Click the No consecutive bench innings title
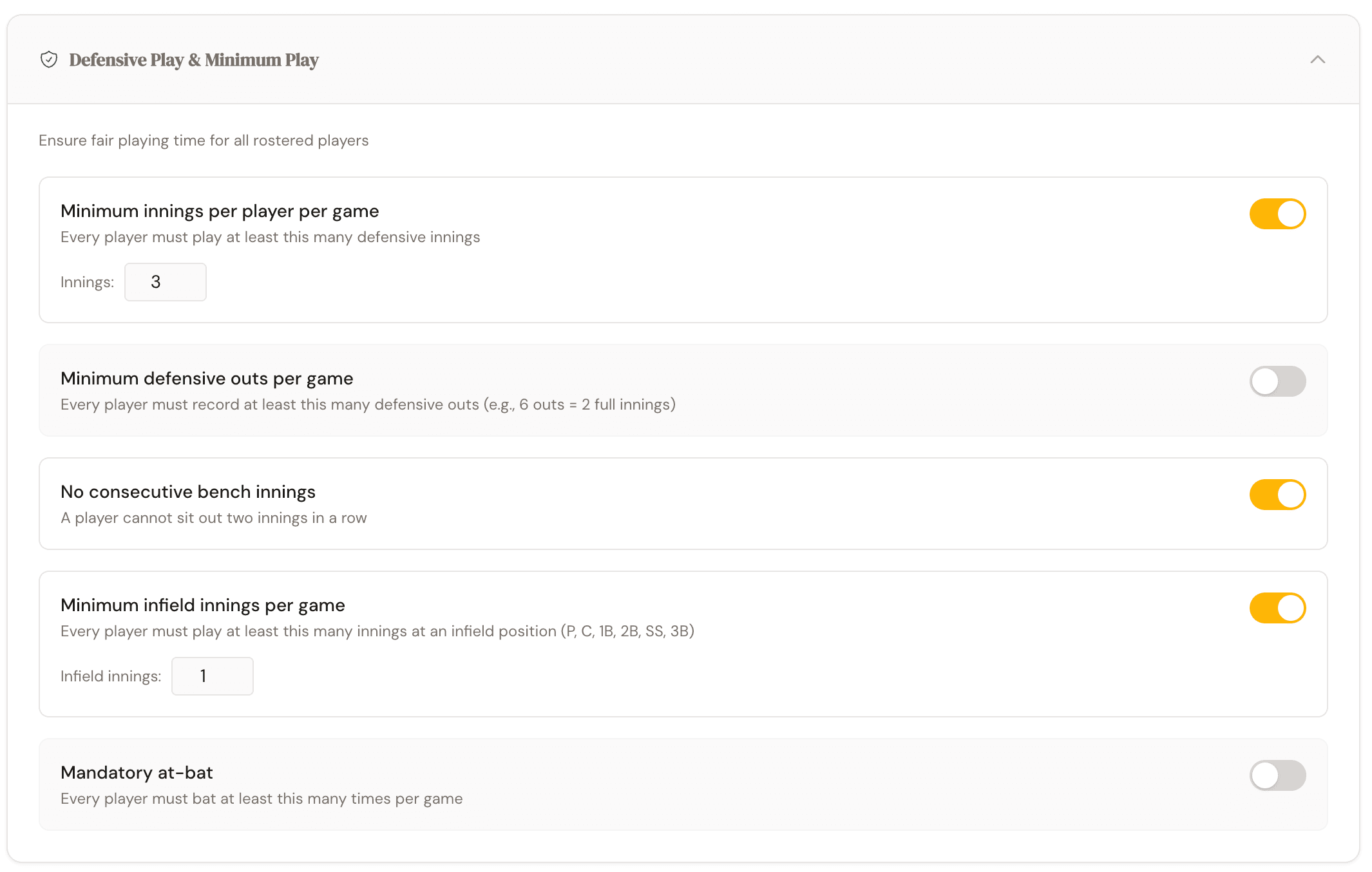 (187, 491)
